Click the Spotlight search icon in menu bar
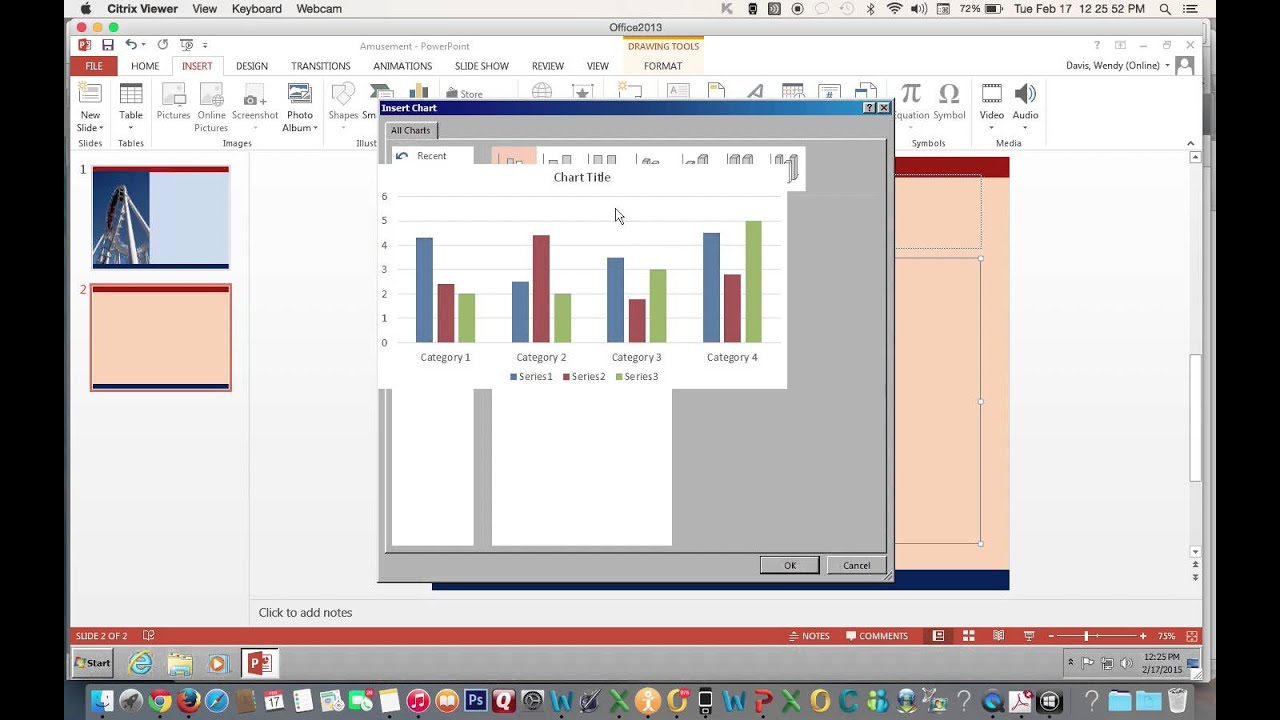 [x=1165, y=9]
